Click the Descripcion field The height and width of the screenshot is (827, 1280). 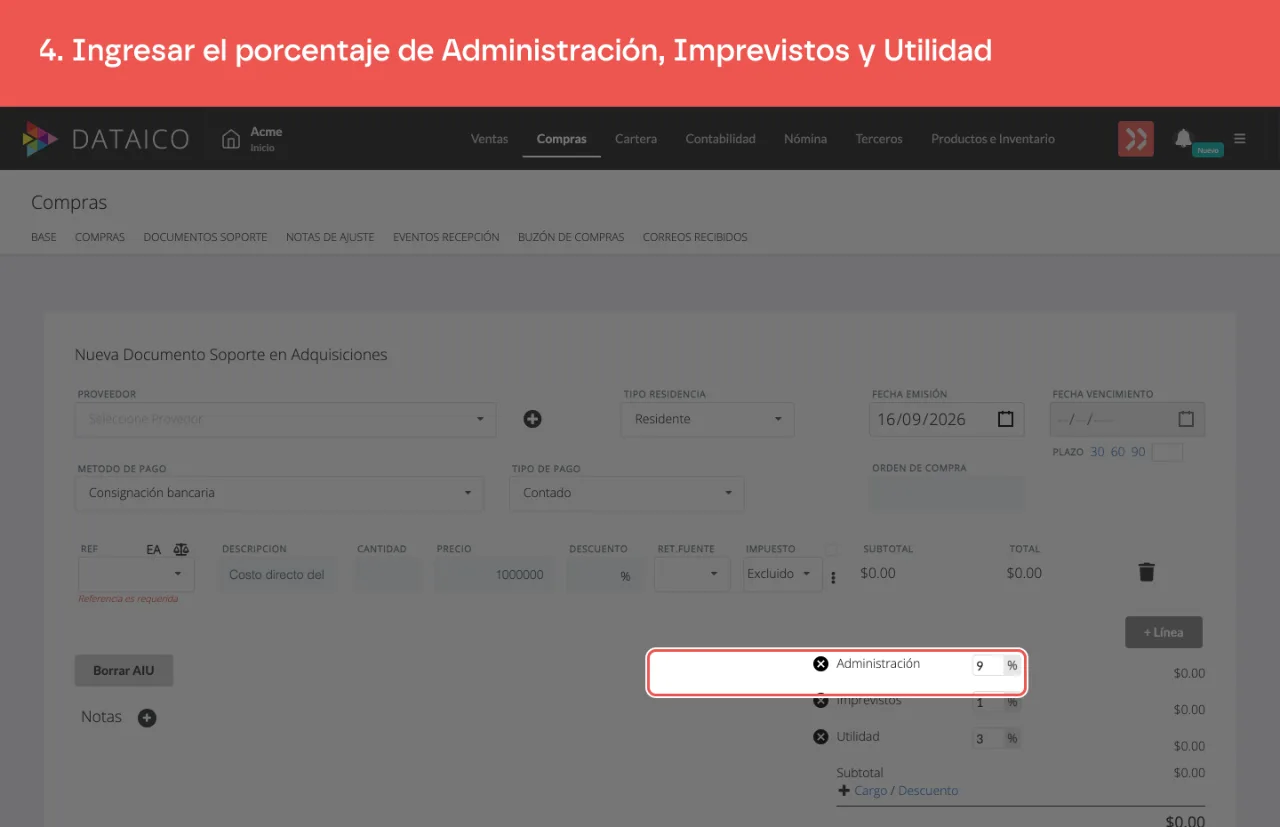278,574
